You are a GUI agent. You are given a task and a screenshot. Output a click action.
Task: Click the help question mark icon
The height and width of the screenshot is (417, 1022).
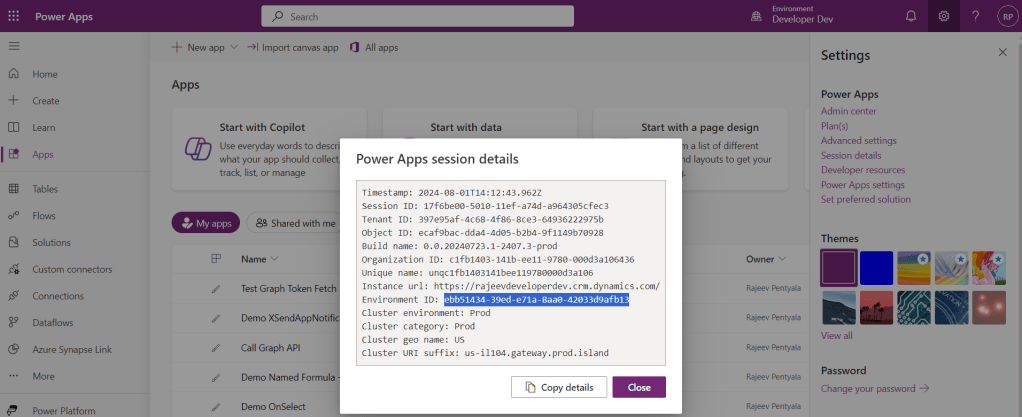pos(974,16)
